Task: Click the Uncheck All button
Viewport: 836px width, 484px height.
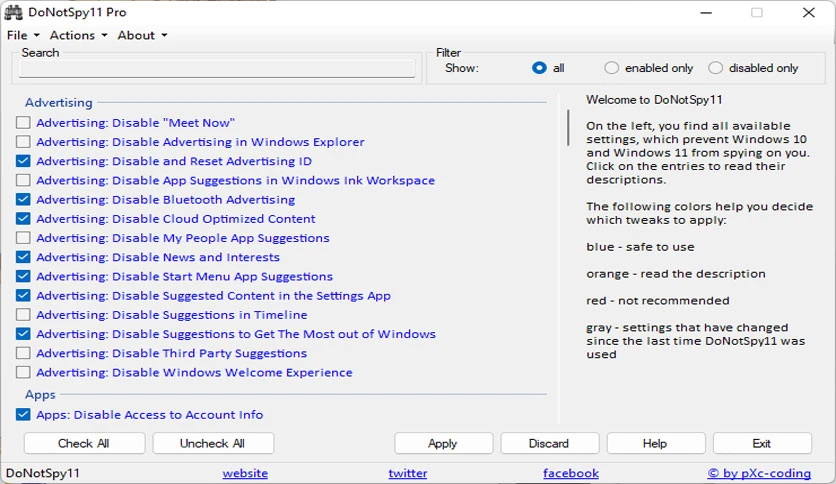Action: point(213,443)
